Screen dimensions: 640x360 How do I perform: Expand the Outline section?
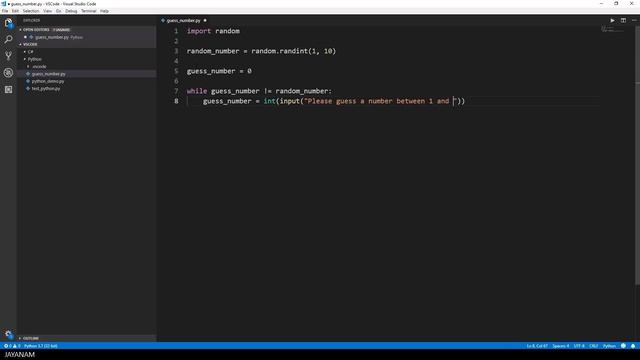[x=30, y=338]
